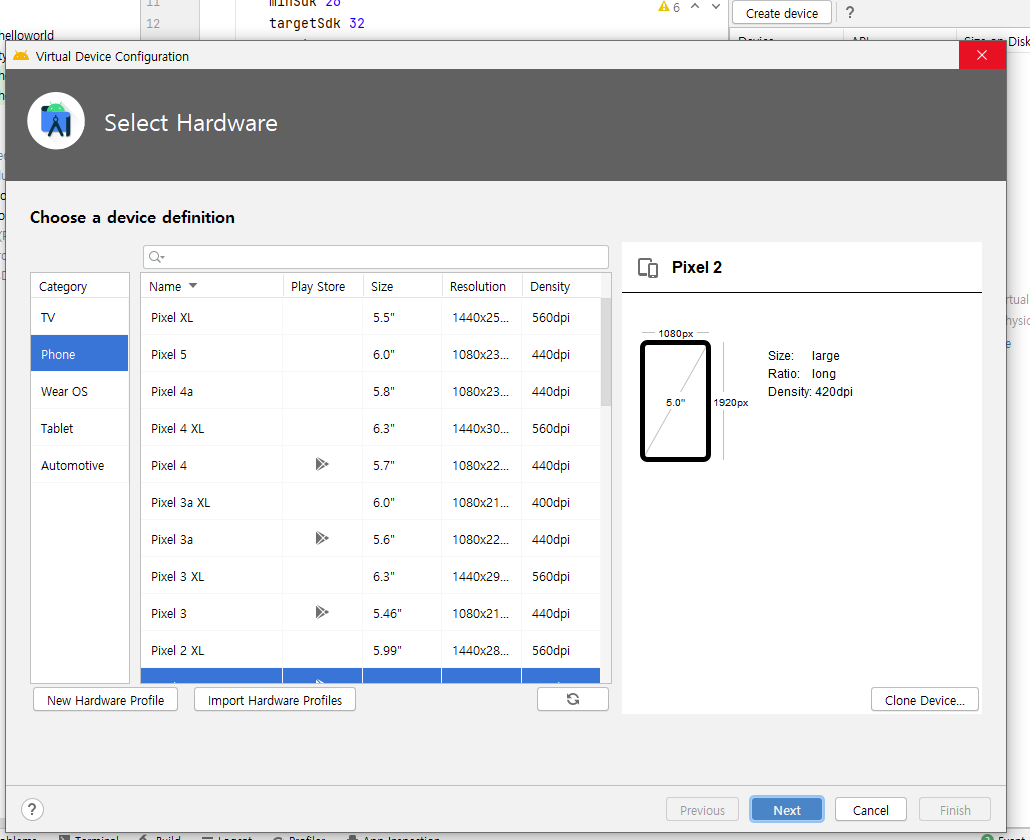This screenshot has height=840, width=1030.
Task: Click the search magnifier icon in search box
Action: click(x=156, y=257)
